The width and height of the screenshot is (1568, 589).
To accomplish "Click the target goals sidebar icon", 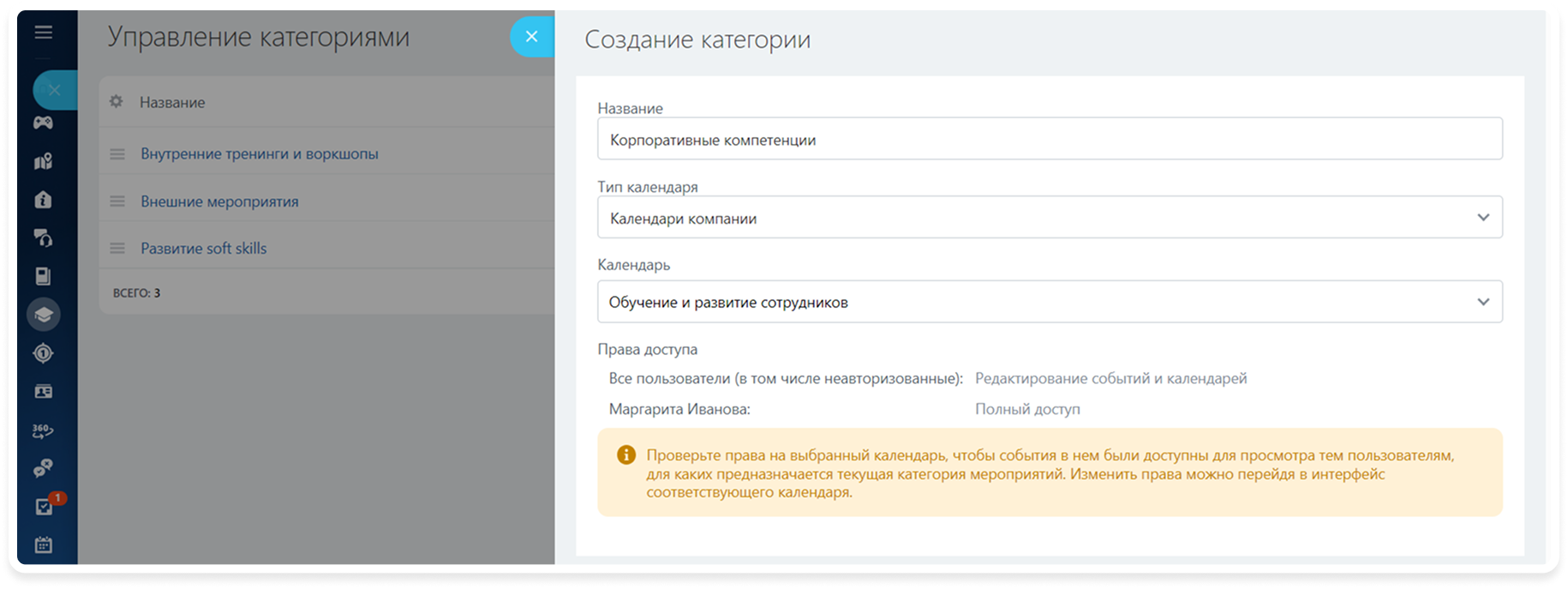I will pyautogui.click(x=43, y=353).
